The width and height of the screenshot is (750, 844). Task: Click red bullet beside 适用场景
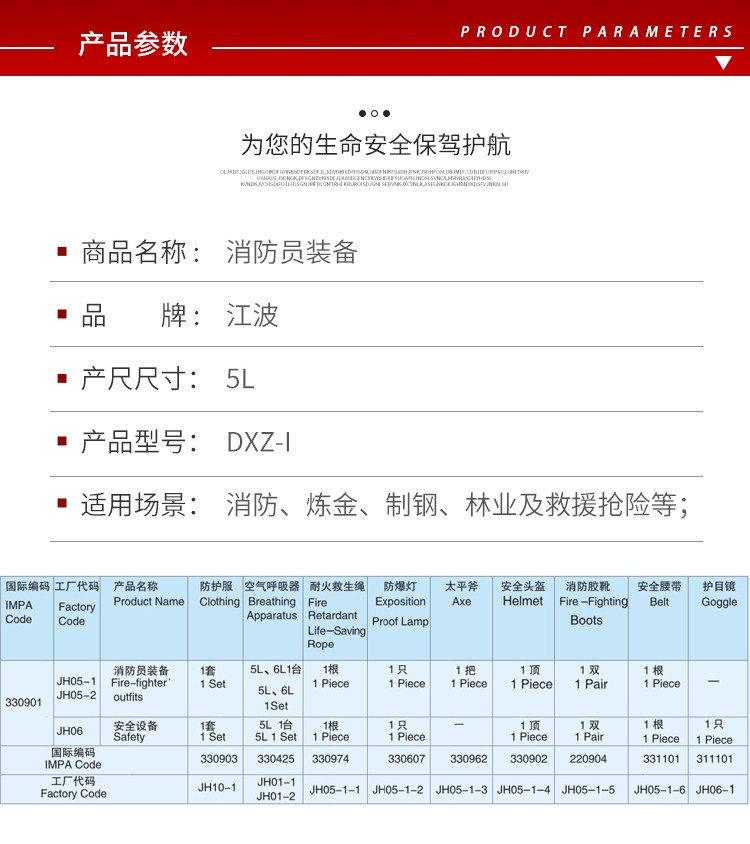(62, 504)
